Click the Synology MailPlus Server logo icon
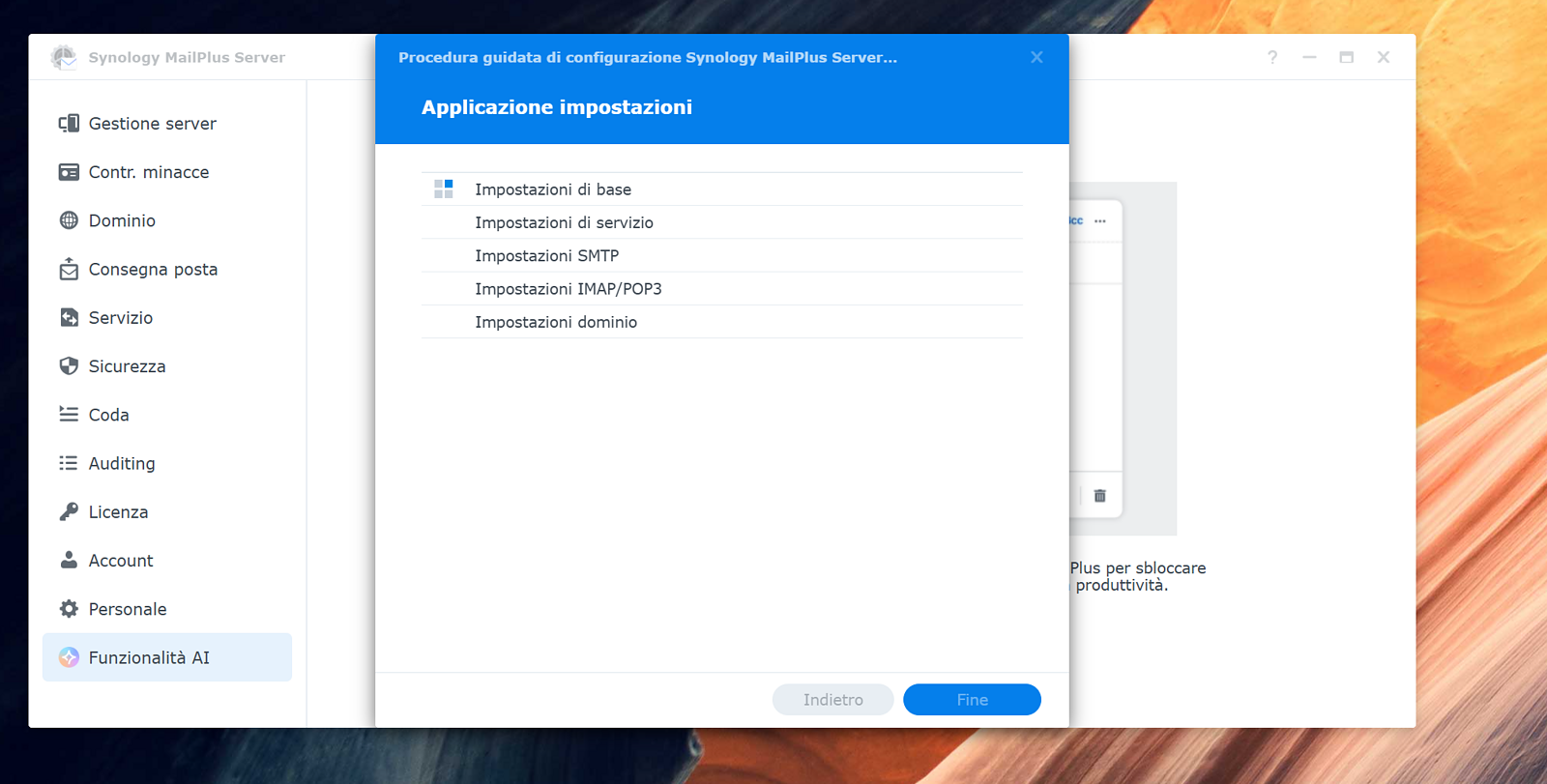Image resolution: width=1547 pixels, height=784 pixels. [x=64, y=57]
